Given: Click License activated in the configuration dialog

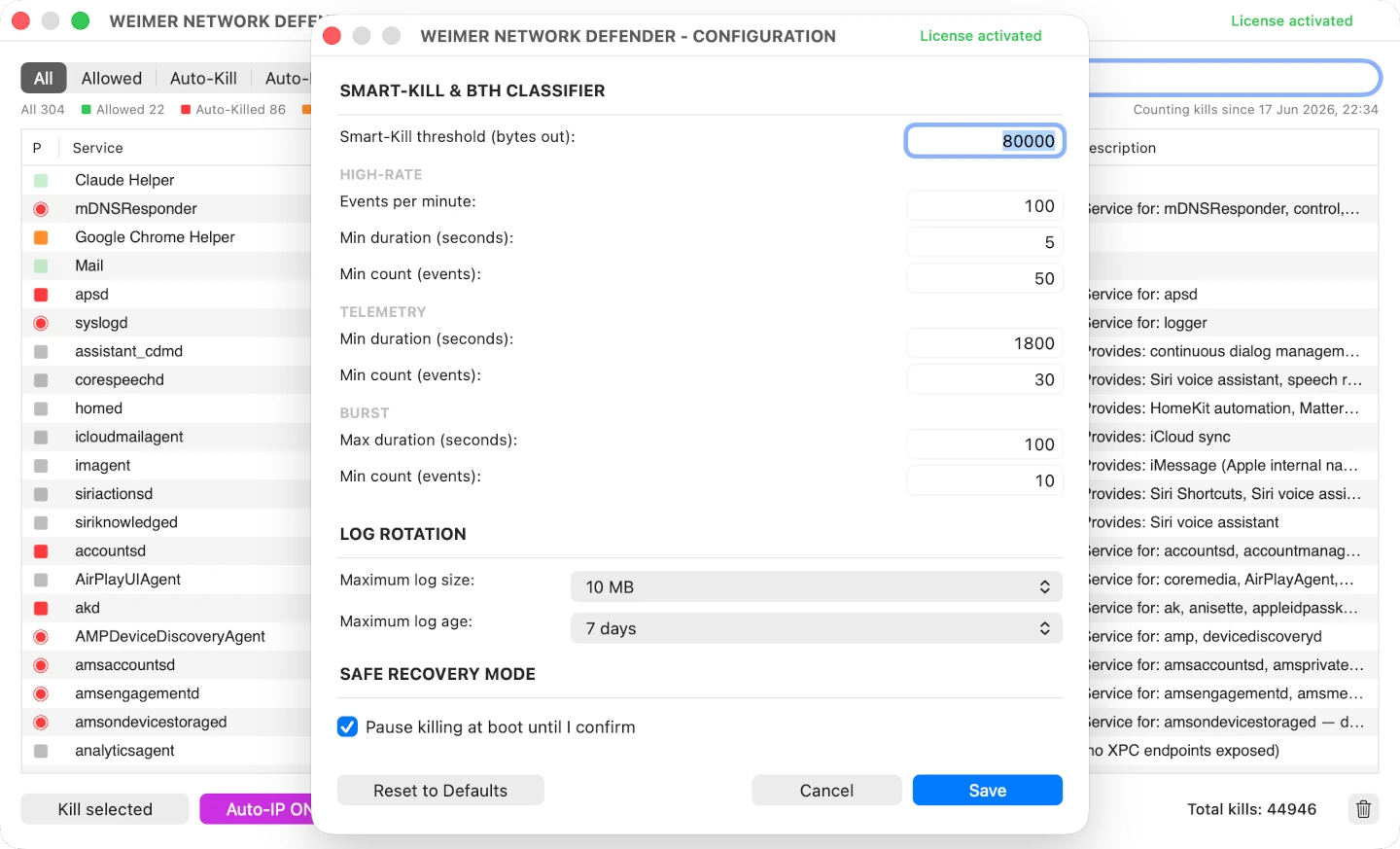Looking at the screenshot, I should click(980, 36).
